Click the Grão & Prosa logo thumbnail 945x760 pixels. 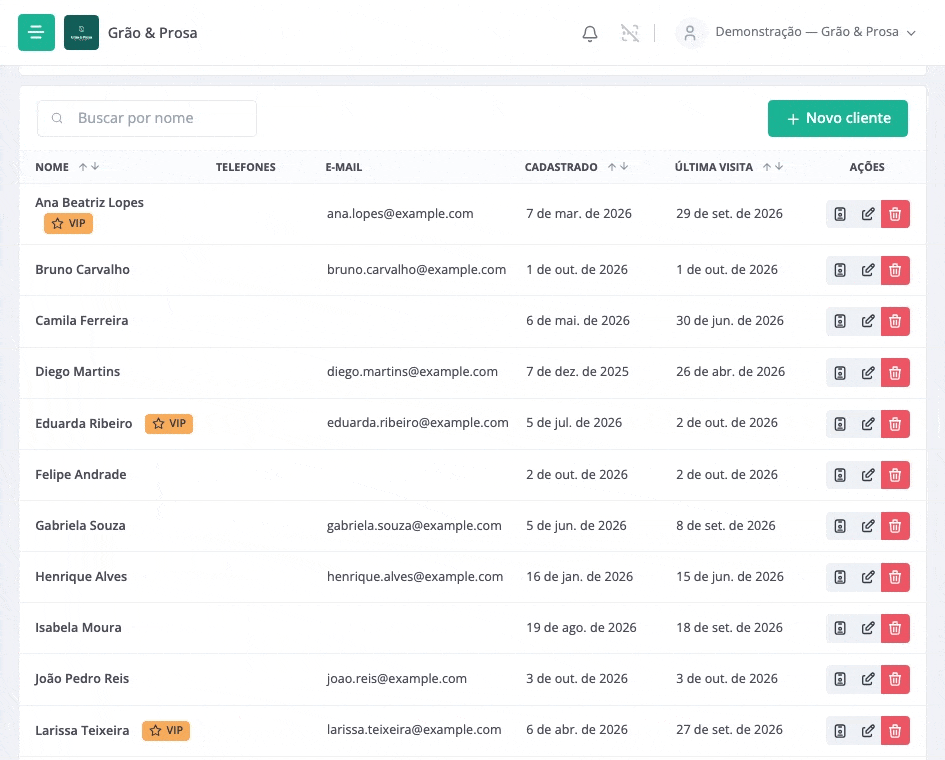point(81,33)
